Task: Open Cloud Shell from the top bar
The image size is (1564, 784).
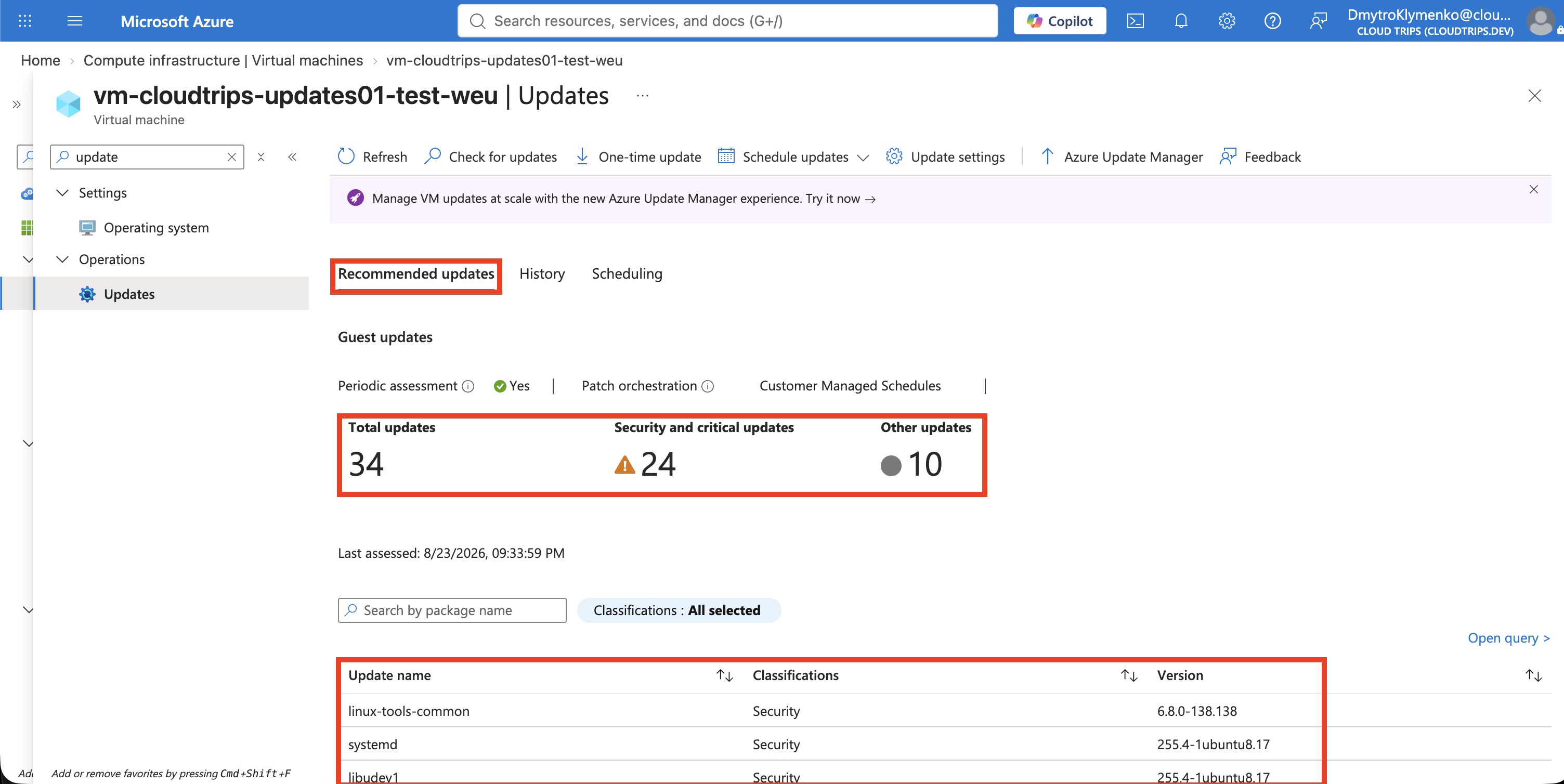Action: pos(1136,21)
